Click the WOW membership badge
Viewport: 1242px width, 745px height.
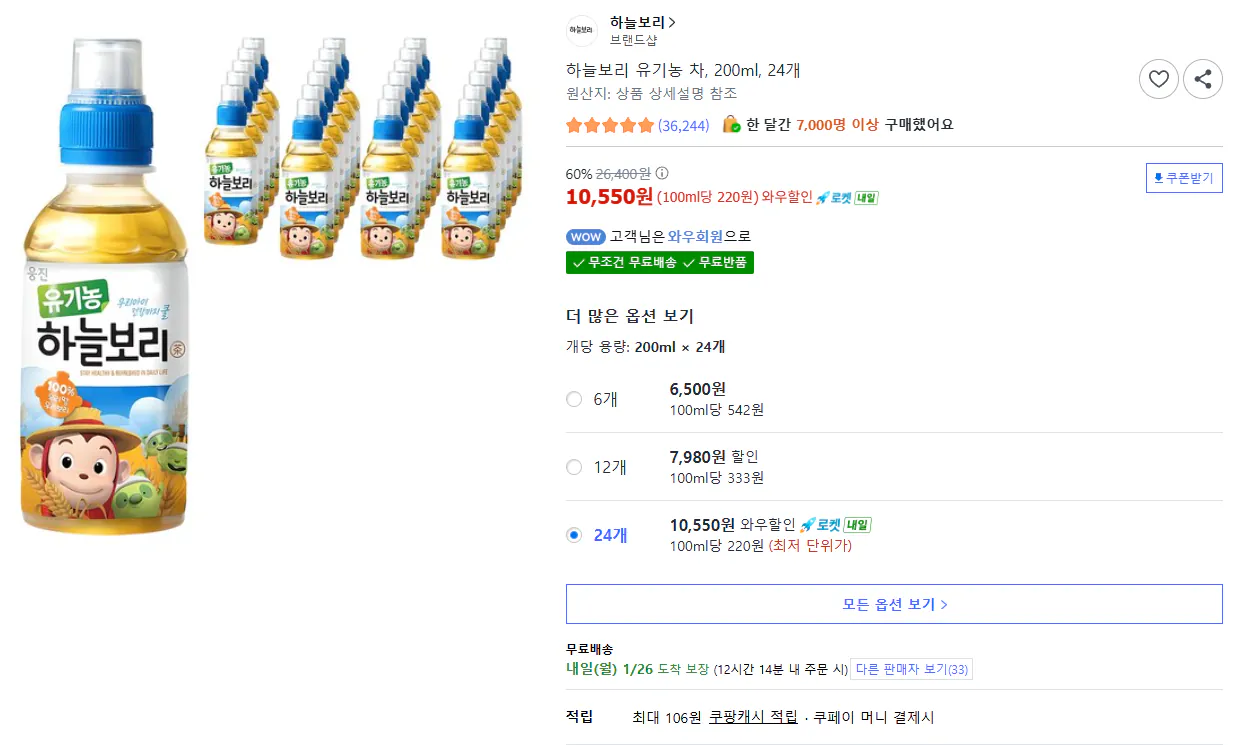(585, 236)
